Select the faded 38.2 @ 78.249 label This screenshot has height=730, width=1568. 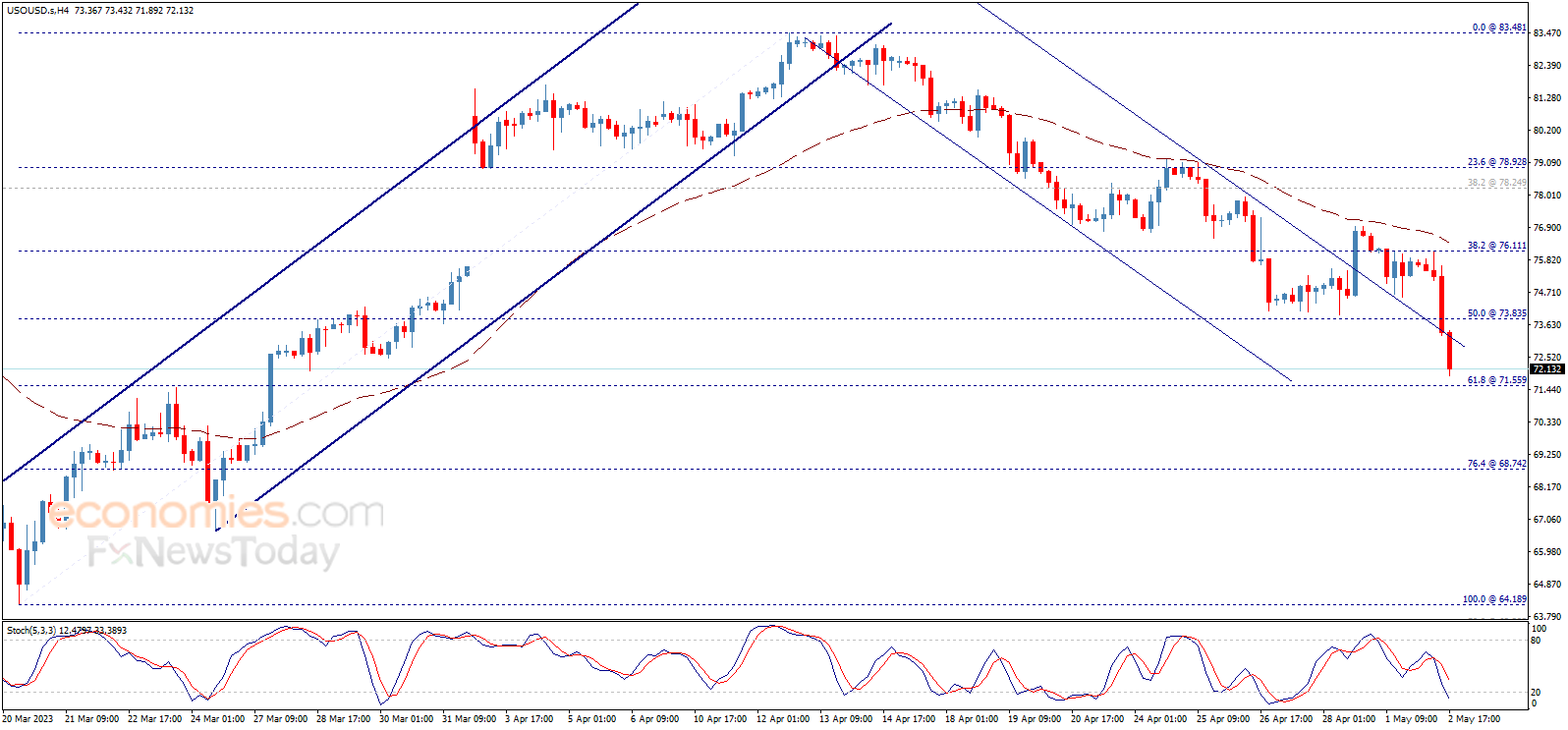(1497, 183)
